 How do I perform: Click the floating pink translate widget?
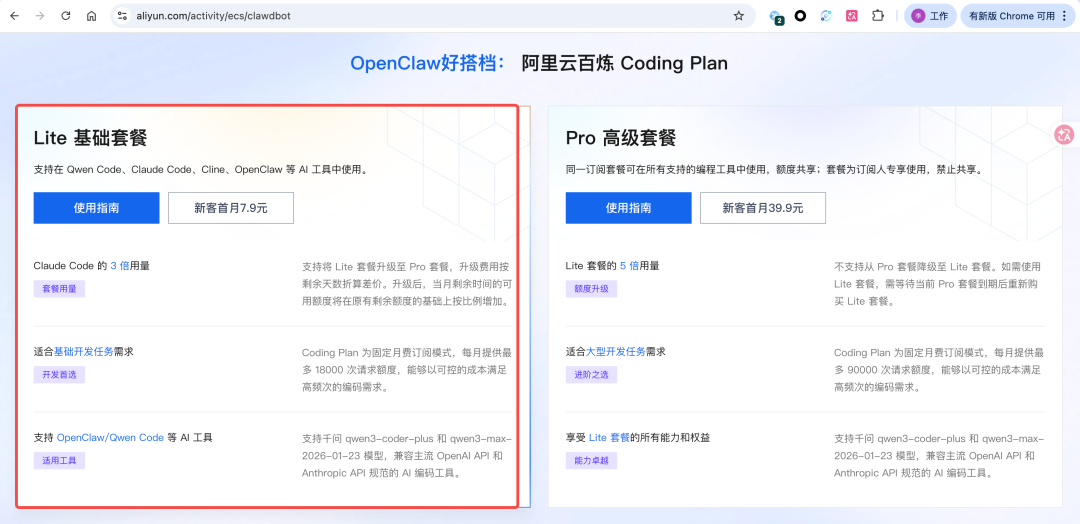click(x=1065, y=135)
